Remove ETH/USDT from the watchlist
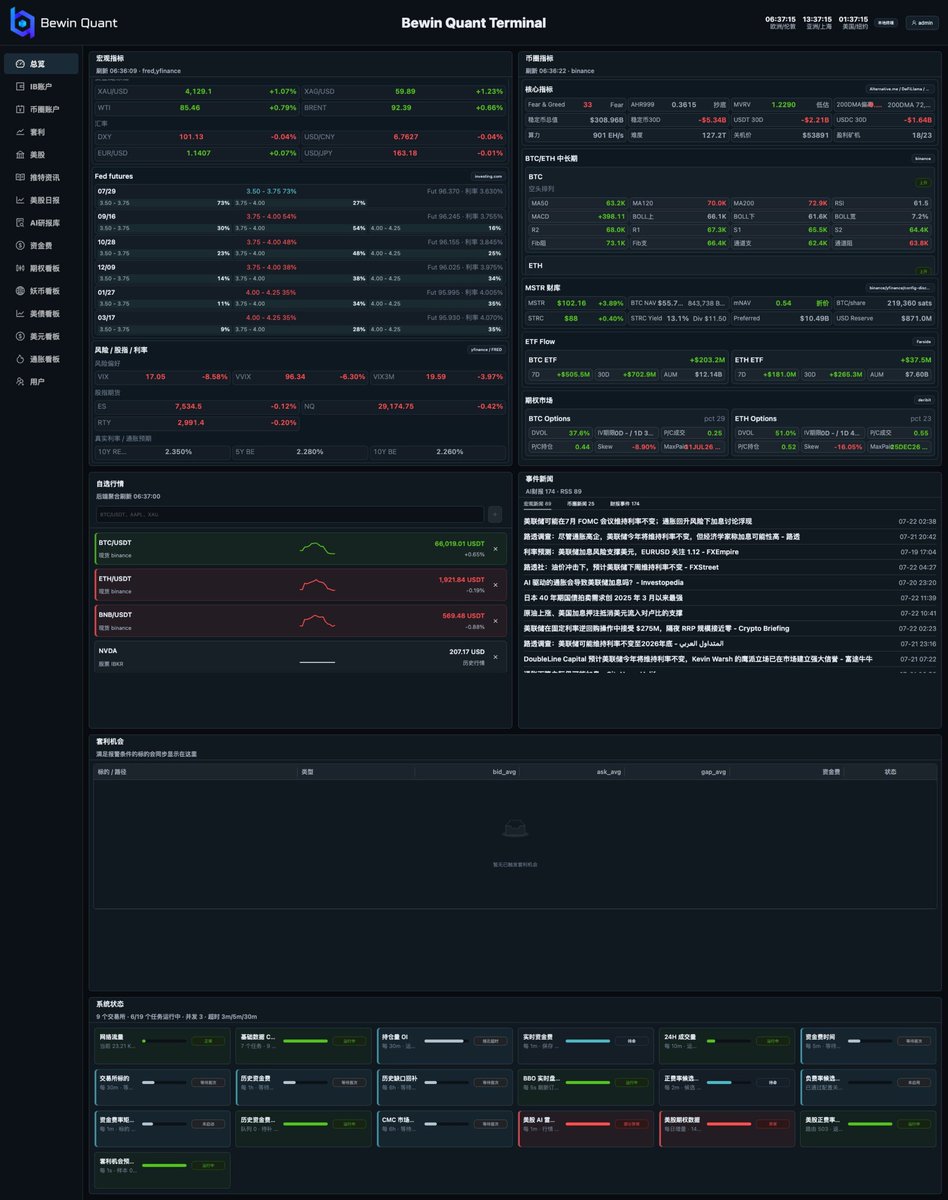The width and height of the screenshot is (948, 1200). point(495,585)
